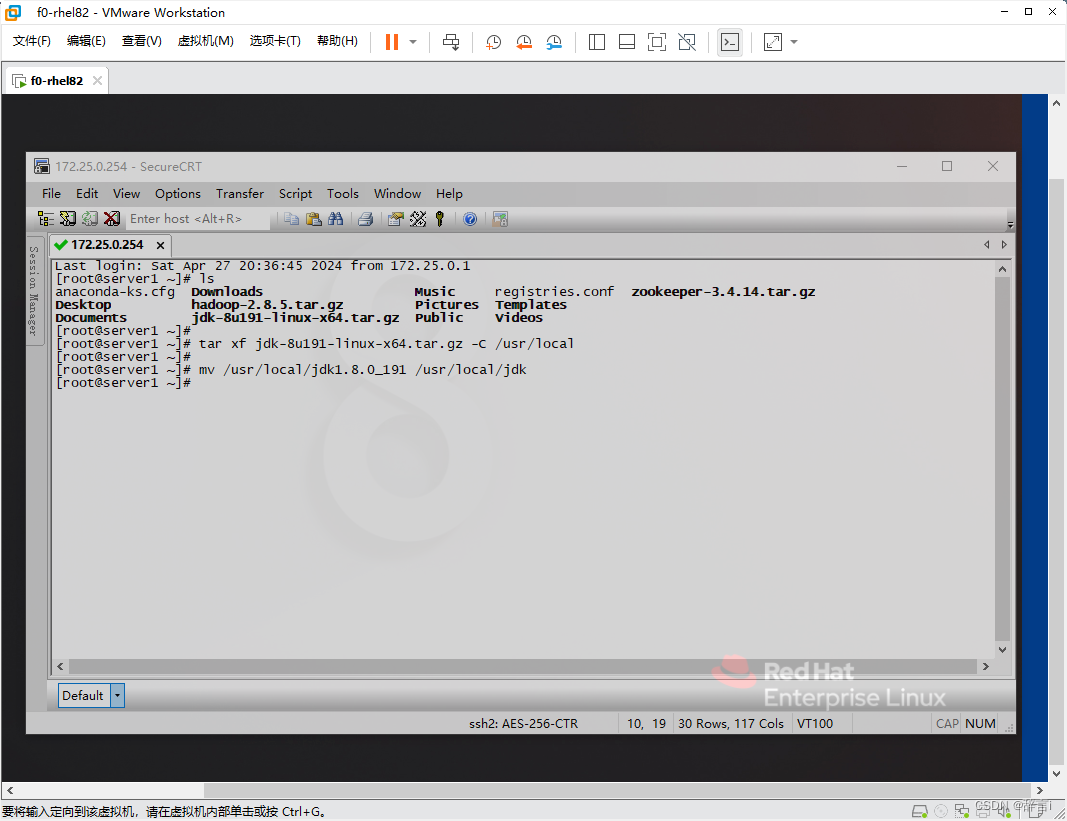
Task: Open VMware 选项卡(T) menu
Action: pyautogui.click(x=275, y=41)
